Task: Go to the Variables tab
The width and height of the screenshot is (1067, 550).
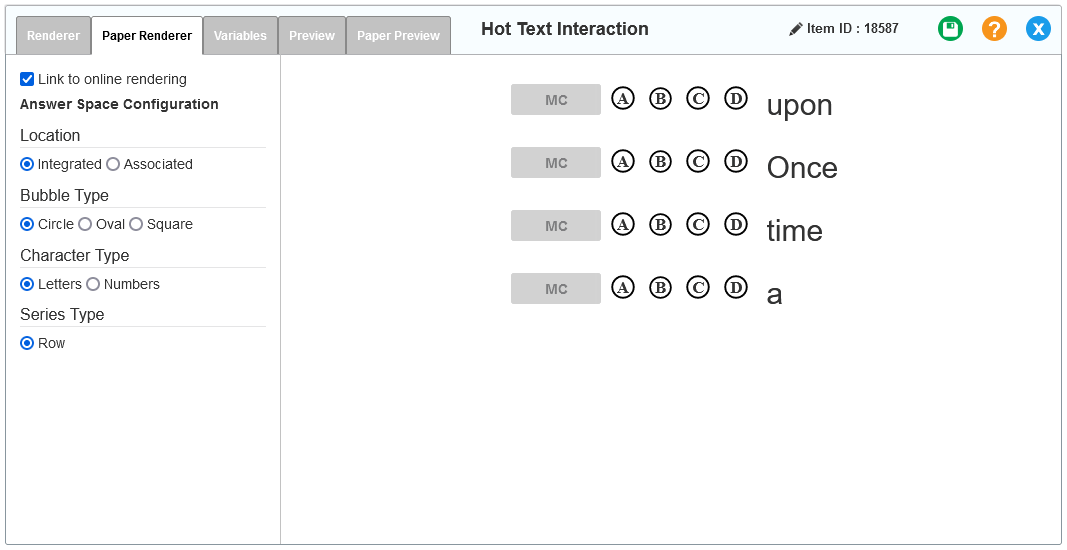Action: [x=240, y=35]
